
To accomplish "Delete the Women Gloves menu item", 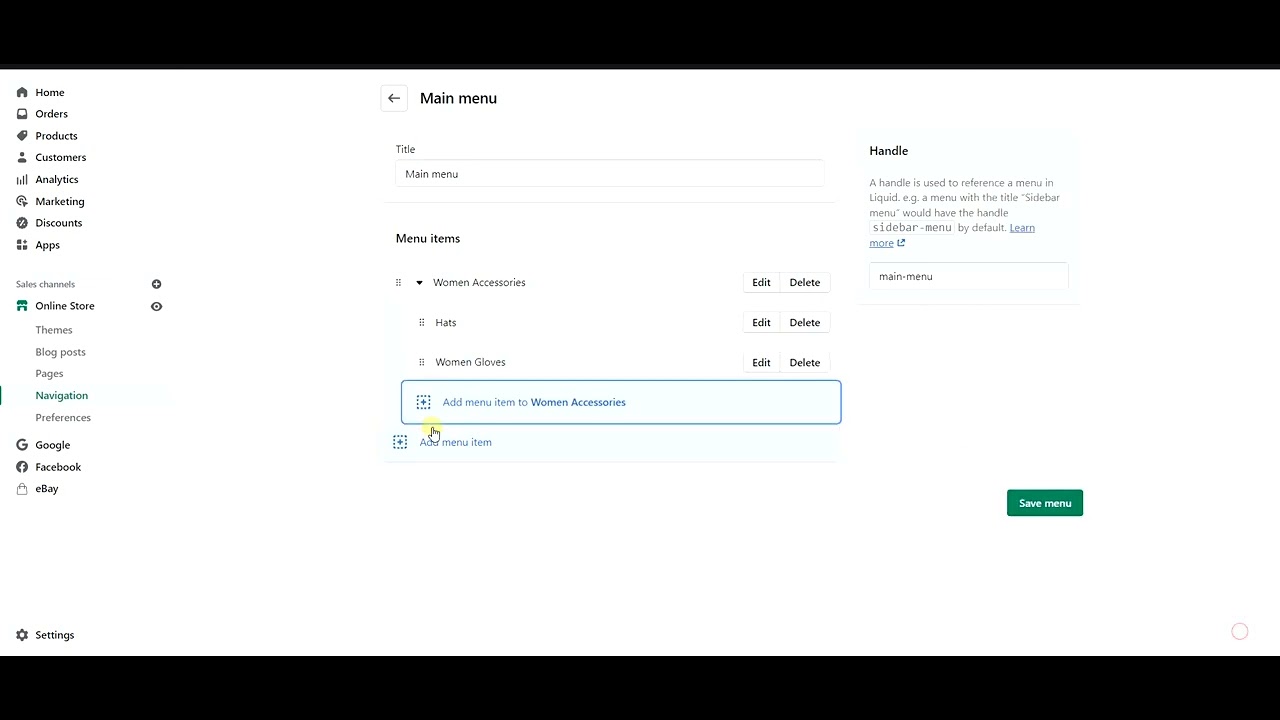I will [x=805, y=363].
